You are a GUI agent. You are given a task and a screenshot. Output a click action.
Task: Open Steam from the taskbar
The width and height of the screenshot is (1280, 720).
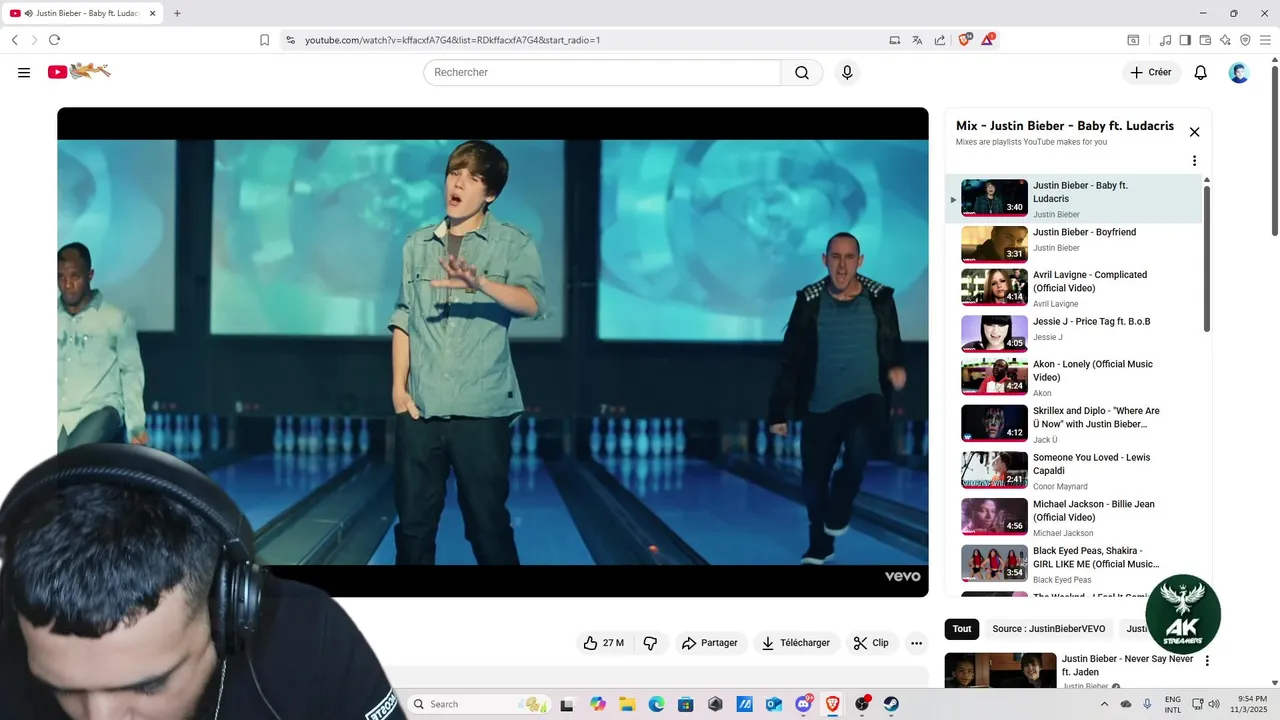891,704
